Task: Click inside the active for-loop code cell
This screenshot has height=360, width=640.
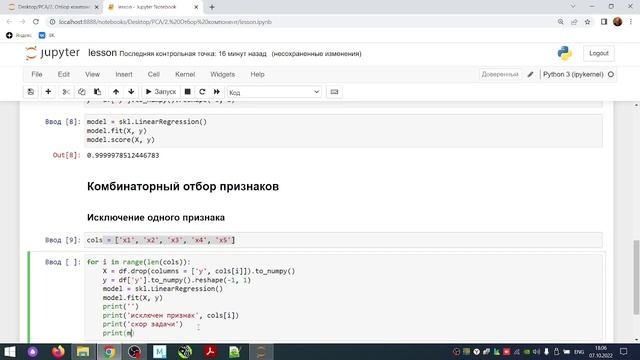Action: pyautogui.click(x=343, y=298)
